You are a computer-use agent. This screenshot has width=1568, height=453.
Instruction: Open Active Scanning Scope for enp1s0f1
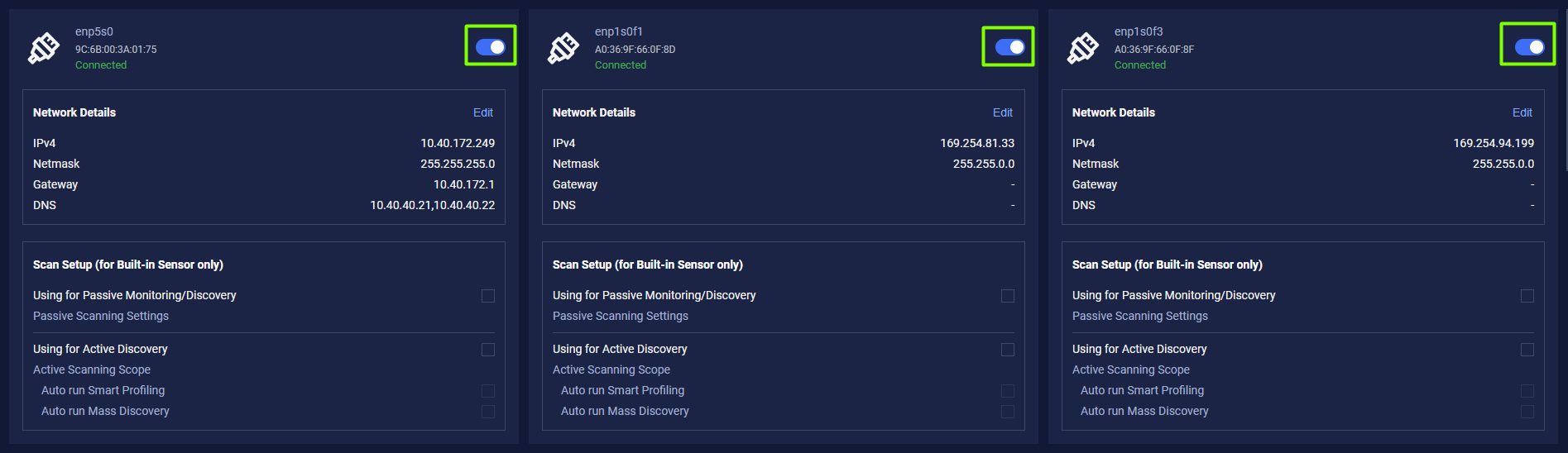tap(611, 370)
